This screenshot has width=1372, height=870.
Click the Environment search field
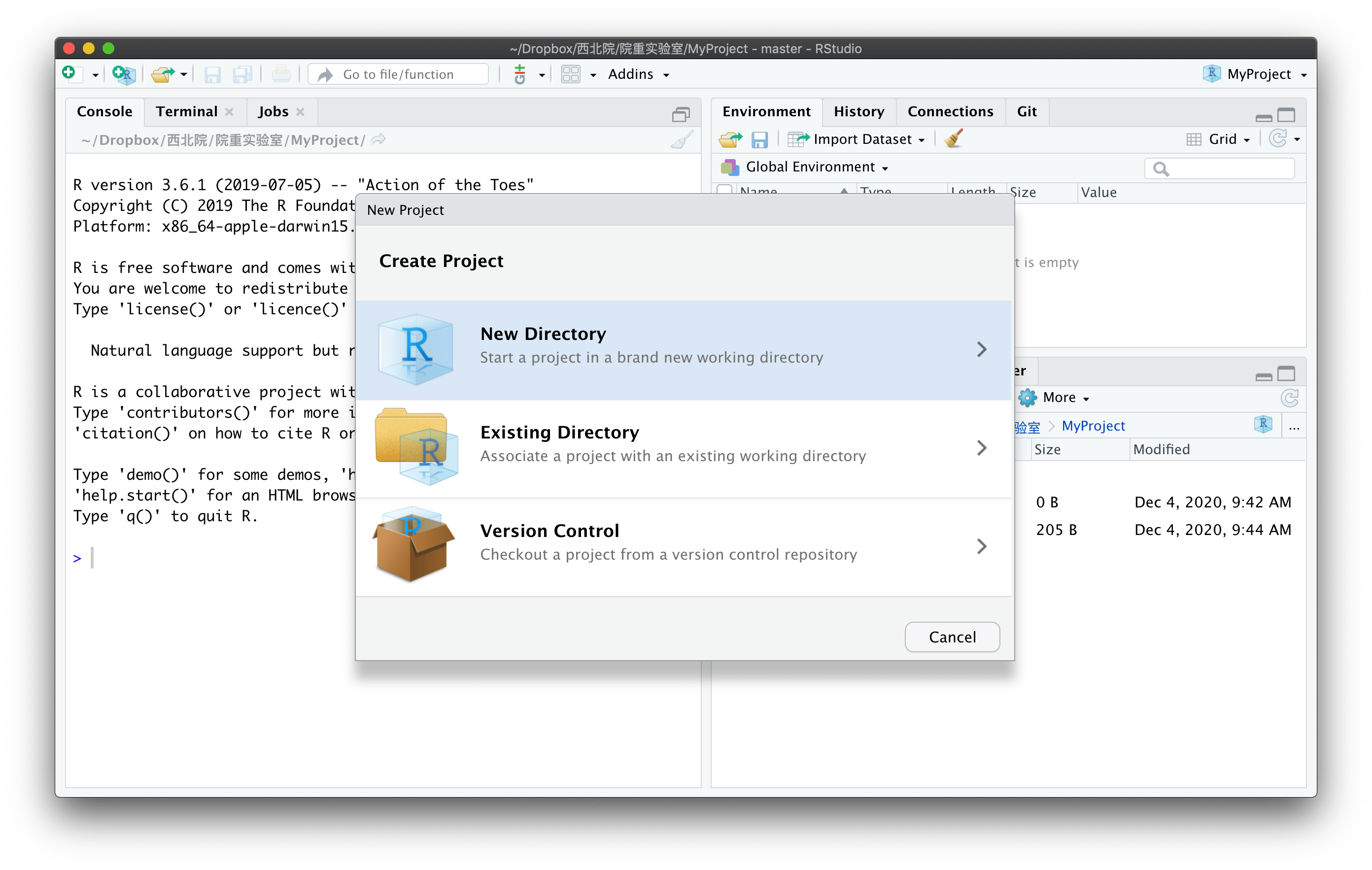point(1219,168)
